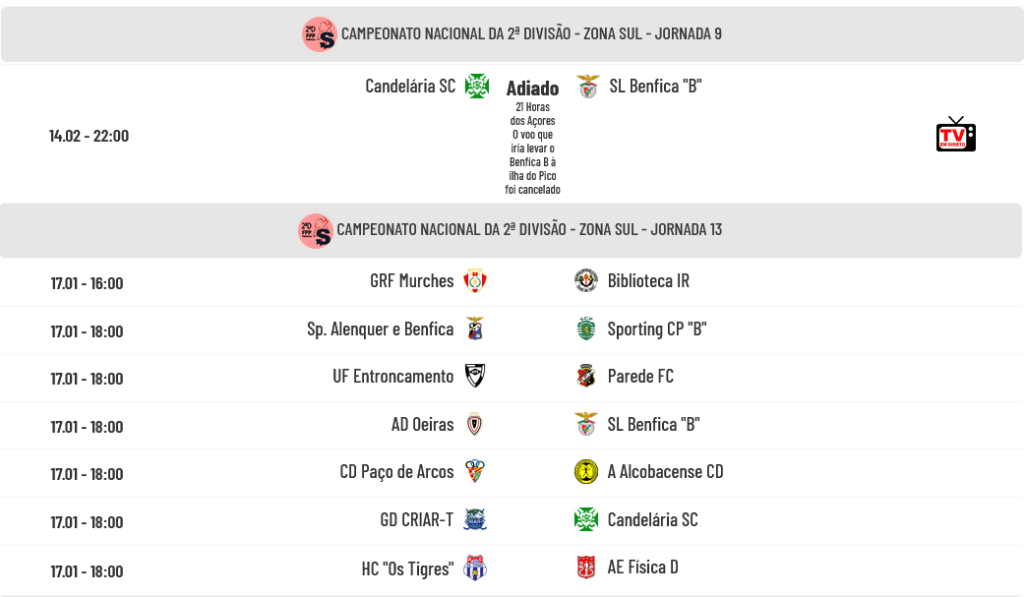Select the AD Oeiras team name
1024x597 pixels.
pos(422,424)
